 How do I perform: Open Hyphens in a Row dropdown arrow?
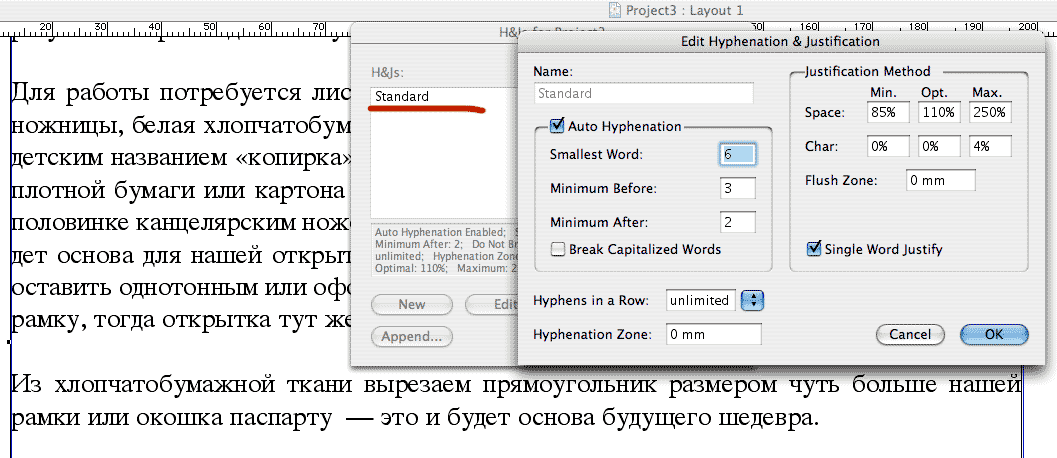[752, 300]
